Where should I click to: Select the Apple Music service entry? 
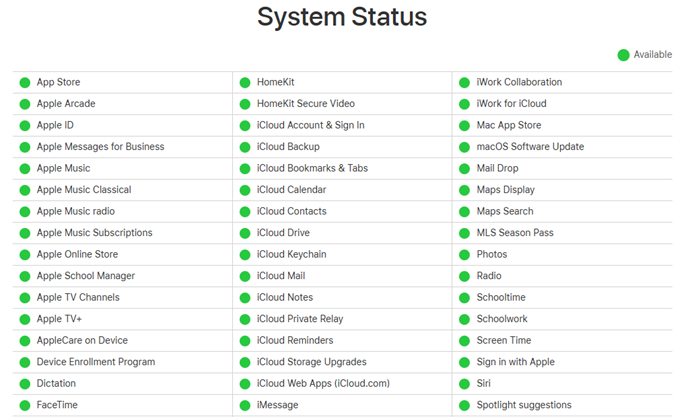tap(63, 168)
